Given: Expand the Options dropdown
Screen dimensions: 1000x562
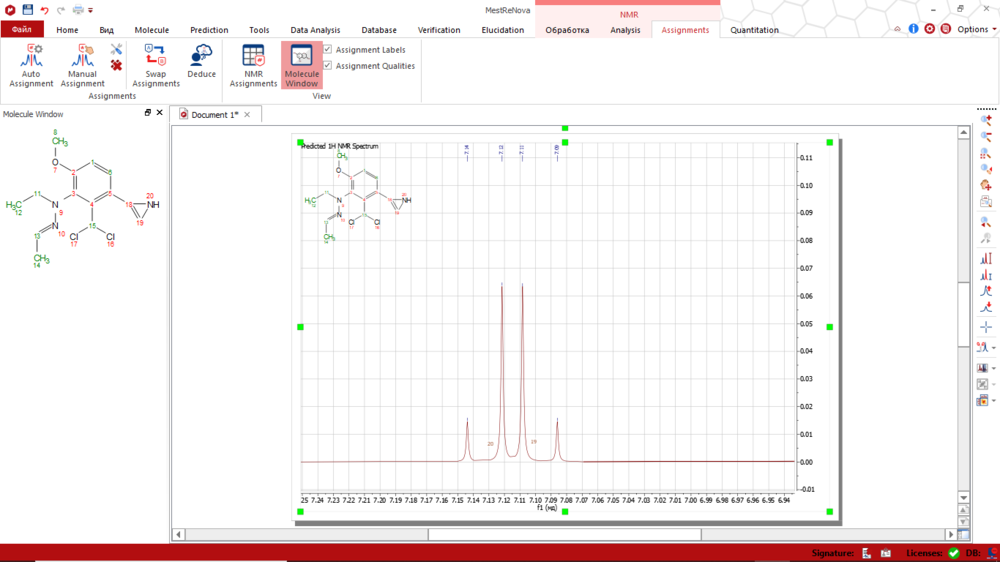Looking at the screenshot, I should (x=977, y=29).
